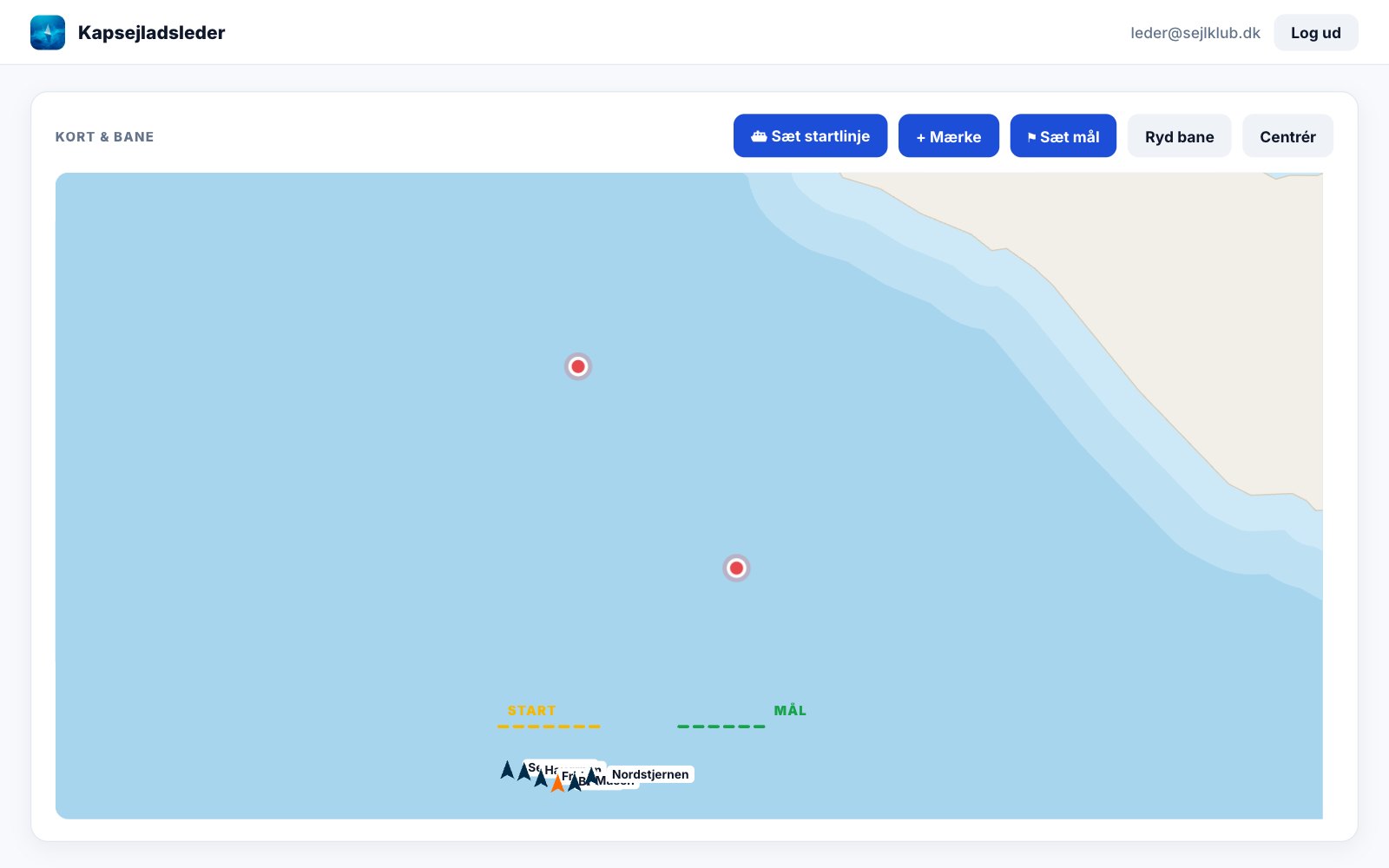Click the leder@sejlklub.dk account text
The width and height of the screenshot is (1389, 868).
pos(1195,32)
